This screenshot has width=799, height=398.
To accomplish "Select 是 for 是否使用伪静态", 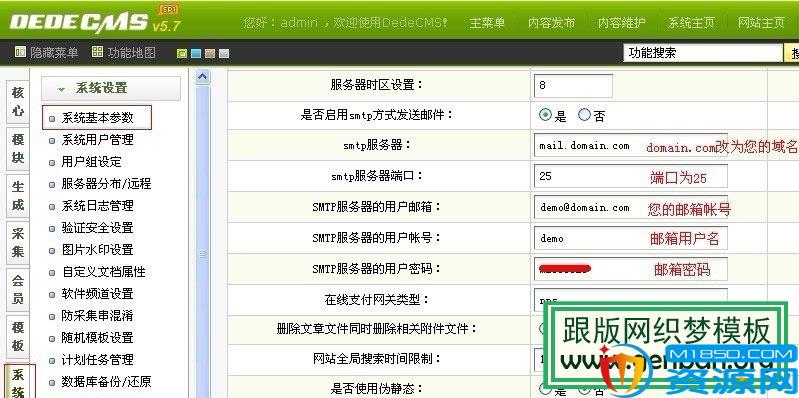I will click(x=545, y=391).
